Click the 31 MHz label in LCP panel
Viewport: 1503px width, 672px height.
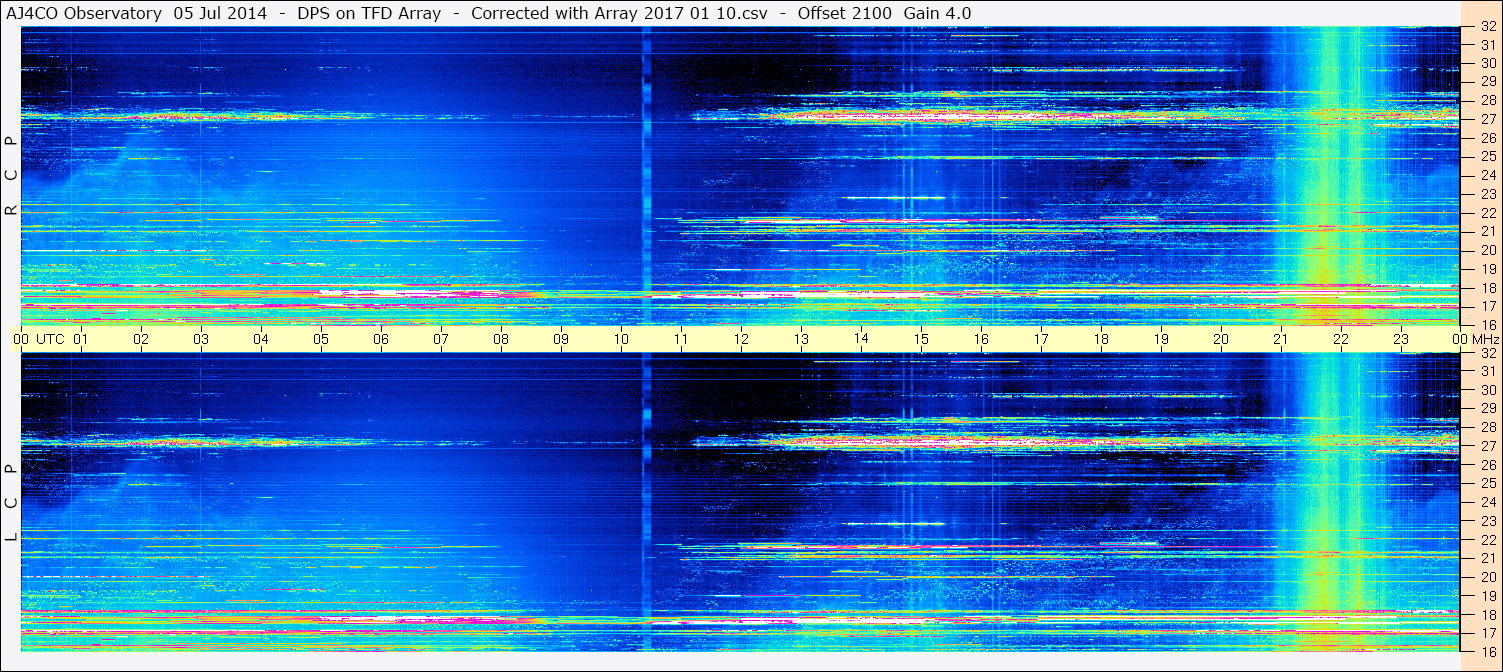(x=1487, y=371)
